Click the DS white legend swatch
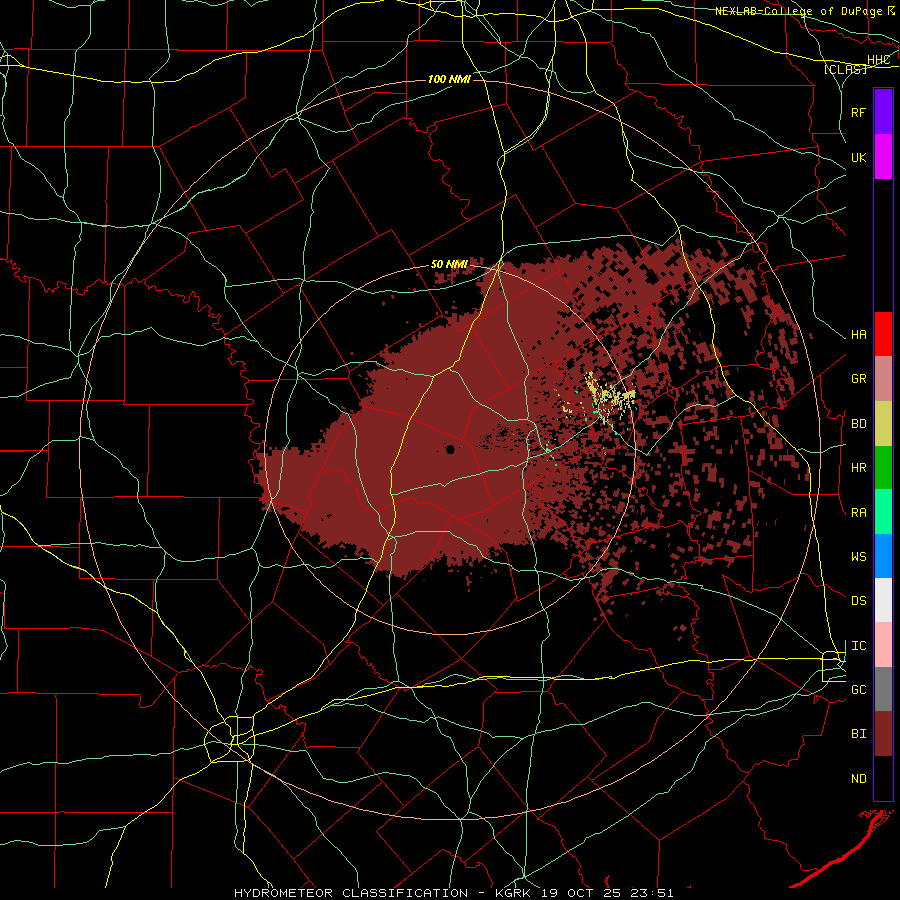The image size is (900, 900). coord(883,600)
